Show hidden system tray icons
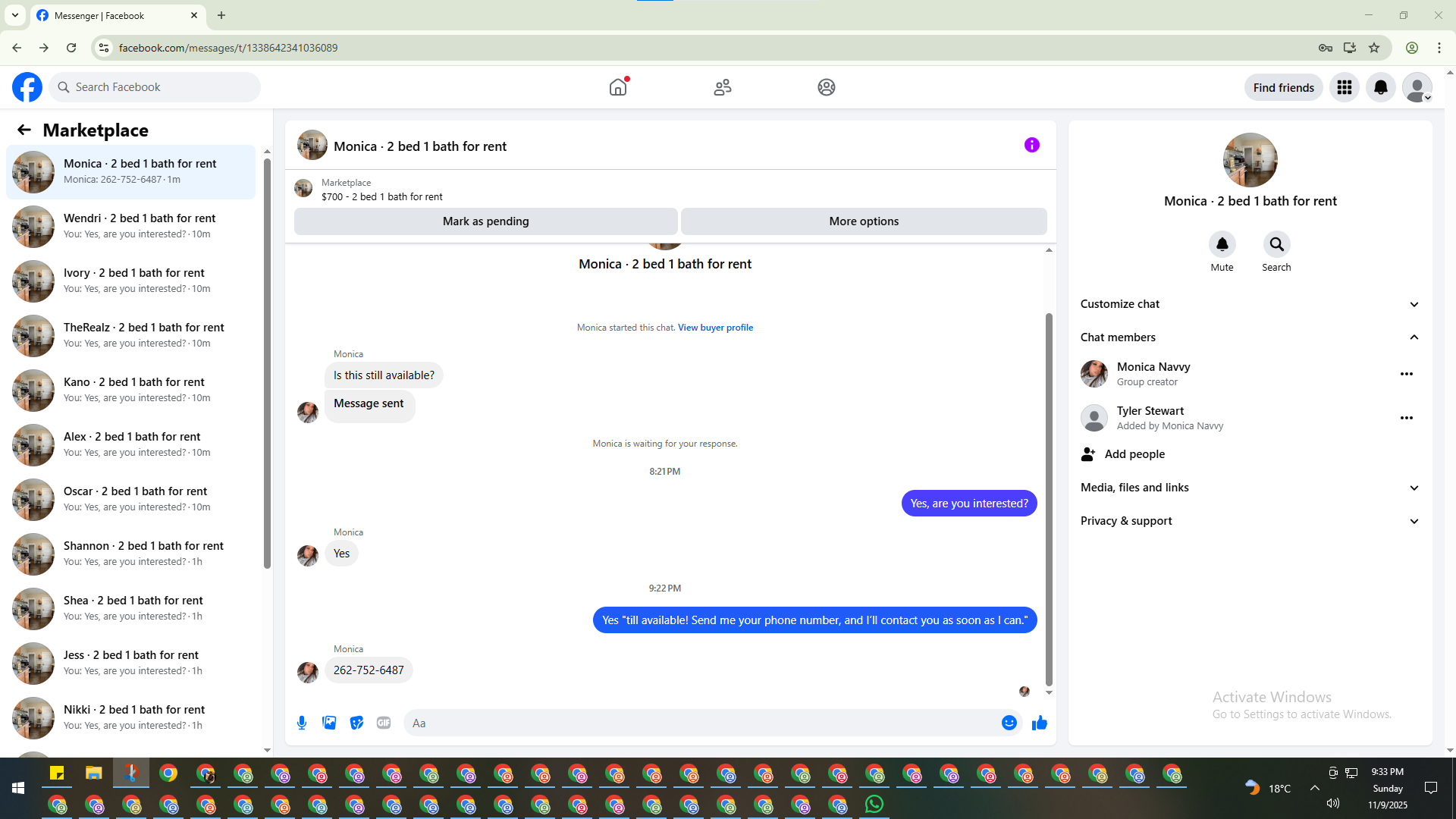The image size is (1456, 819). [x=1315, y=789]
